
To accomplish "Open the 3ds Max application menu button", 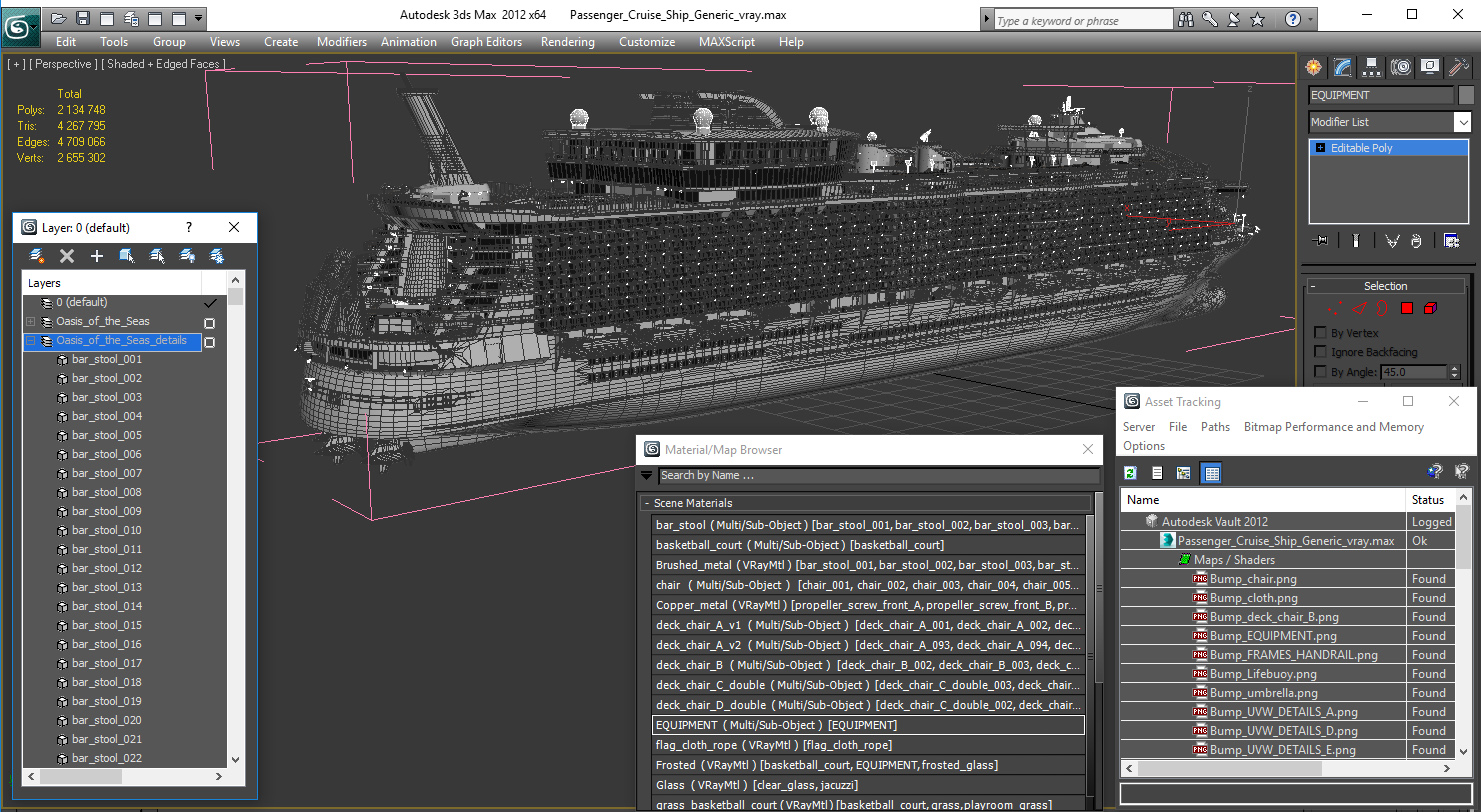I will tap(20, 25).
